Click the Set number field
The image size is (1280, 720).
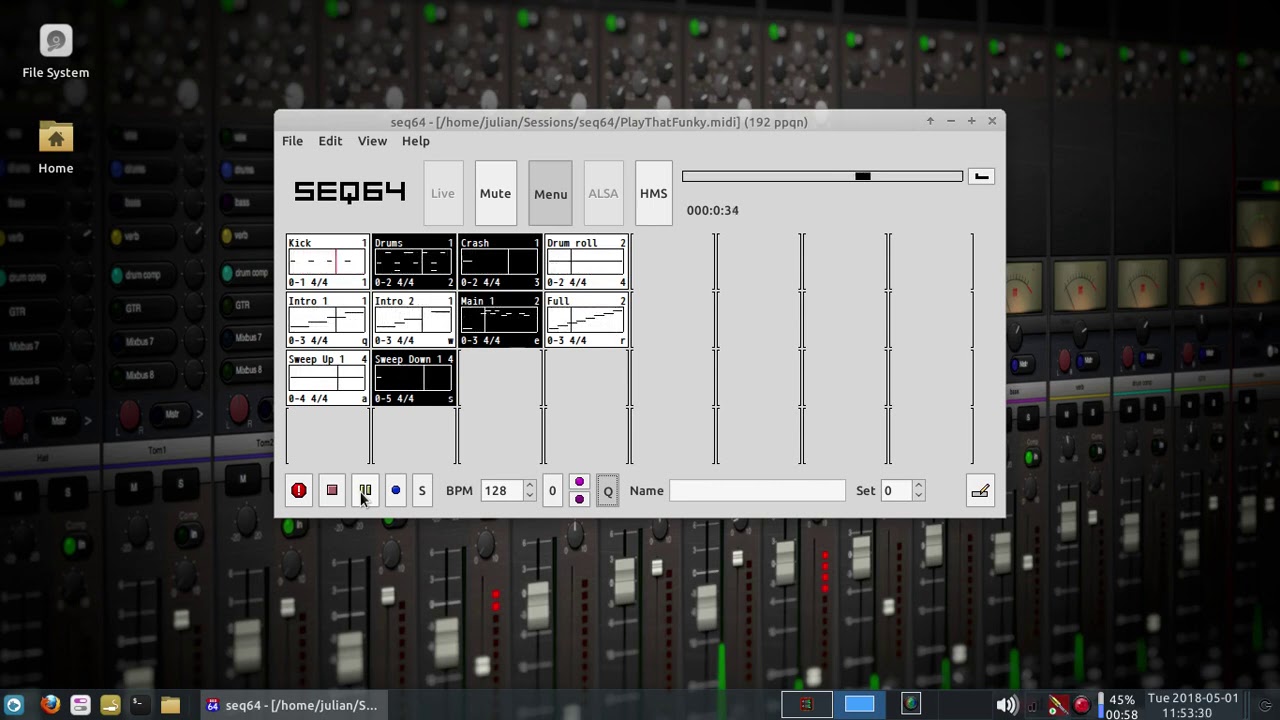pos(896,490)
